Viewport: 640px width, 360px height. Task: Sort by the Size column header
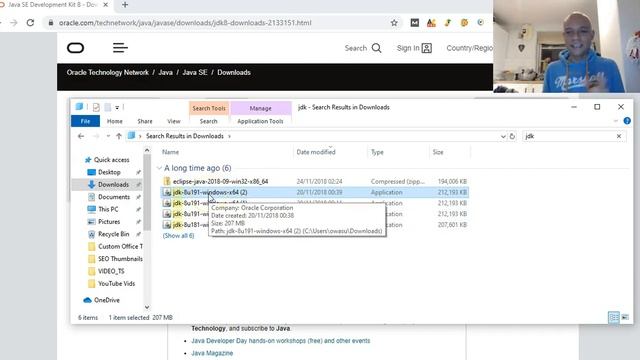coord(438,152)
